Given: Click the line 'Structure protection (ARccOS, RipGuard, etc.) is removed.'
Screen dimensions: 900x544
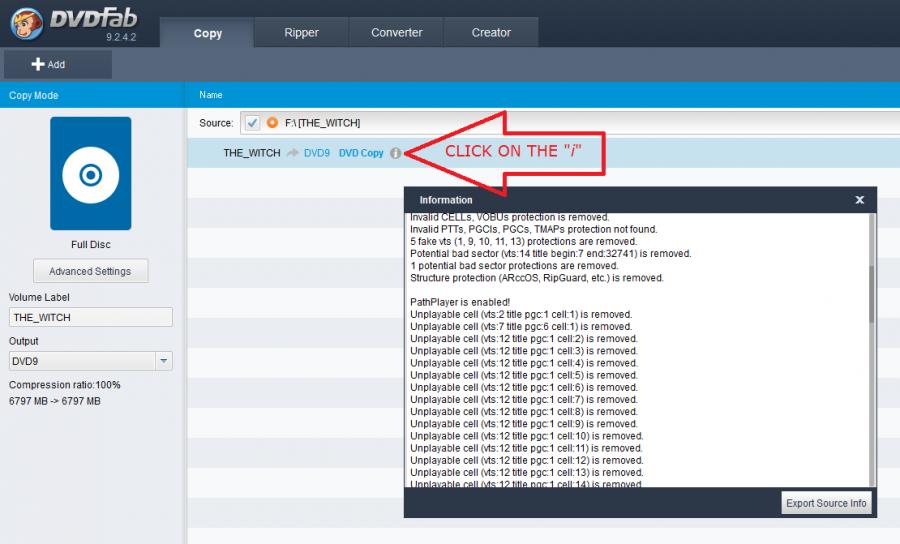Looking at the screenshot, I should click(x=537, y=278).
